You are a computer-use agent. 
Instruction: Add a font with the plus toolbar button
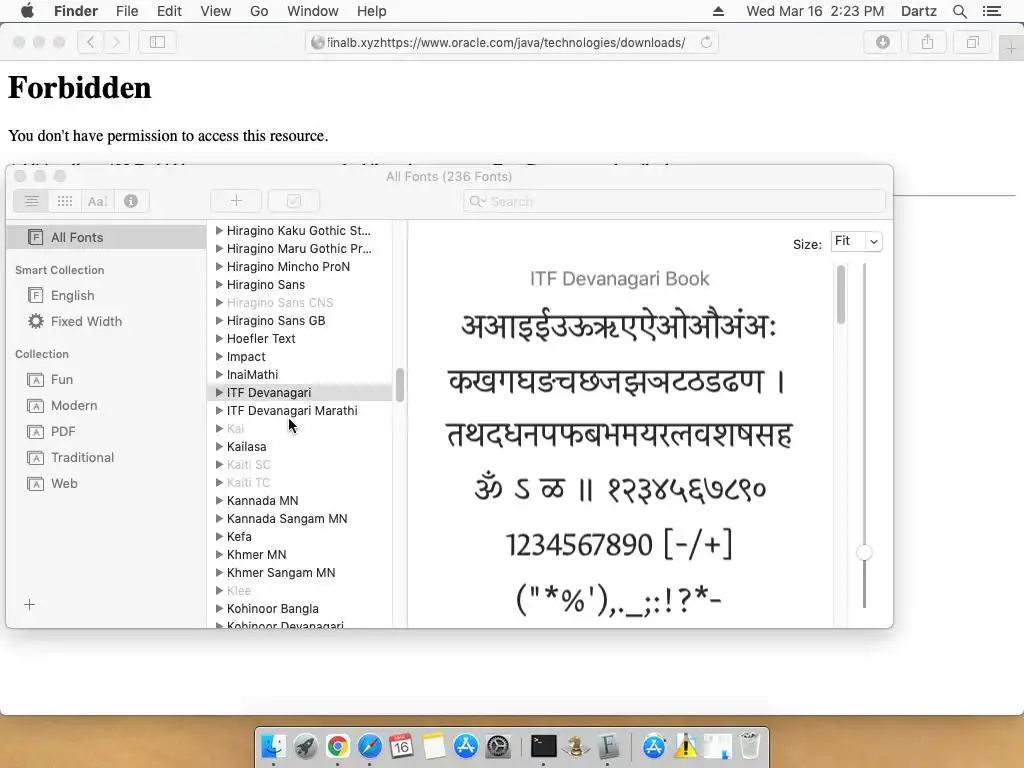coord(236,201)
